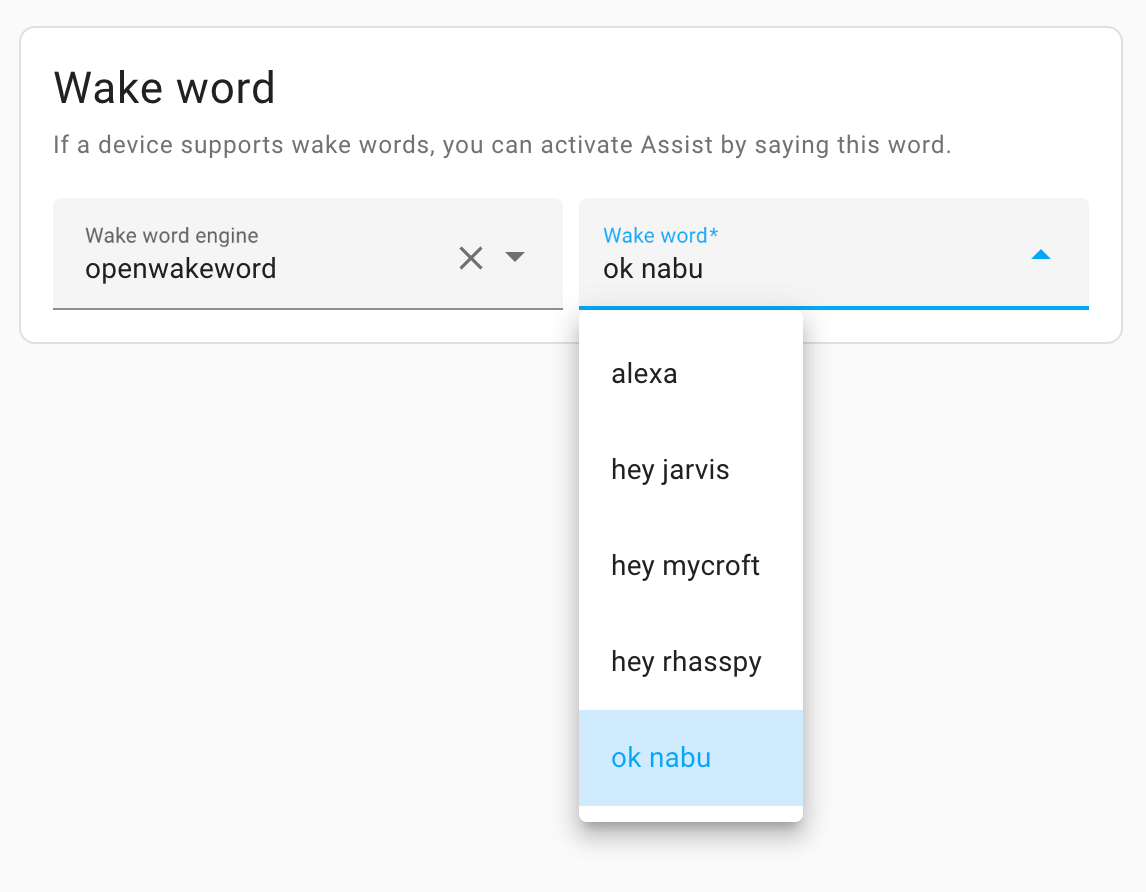Viewport: 1146px width, 892px height.
Task: Click the openwakeword engine value text
Action: click(181, 269)
